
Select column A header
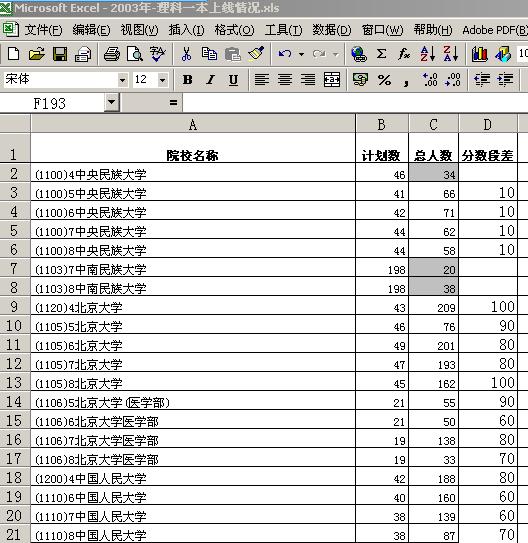(x=193, y=124)
